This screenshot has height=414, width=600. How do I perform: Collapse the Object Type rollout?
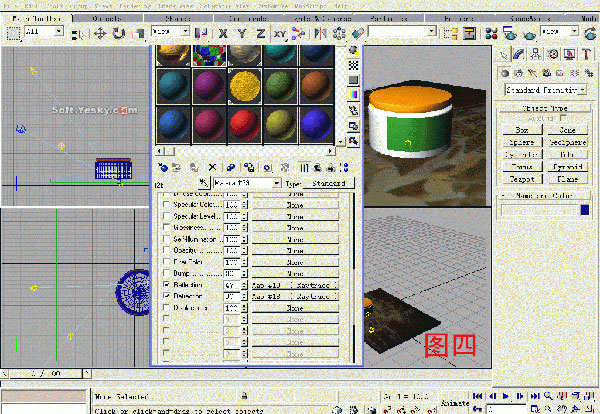coord(544,108)
